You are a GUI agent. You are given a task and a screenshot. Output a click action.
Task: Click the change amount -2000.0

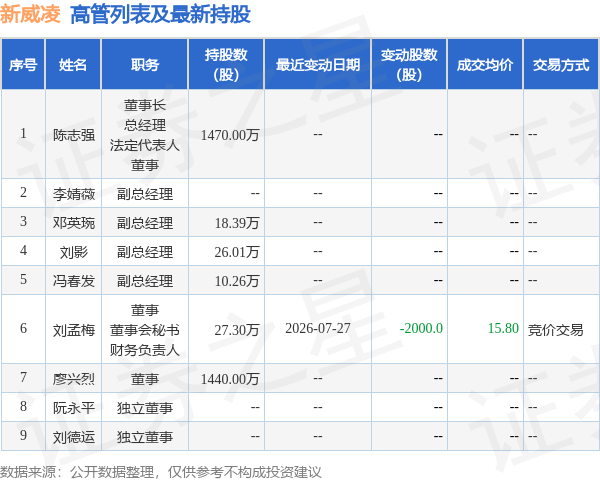(x=421, y=328)
